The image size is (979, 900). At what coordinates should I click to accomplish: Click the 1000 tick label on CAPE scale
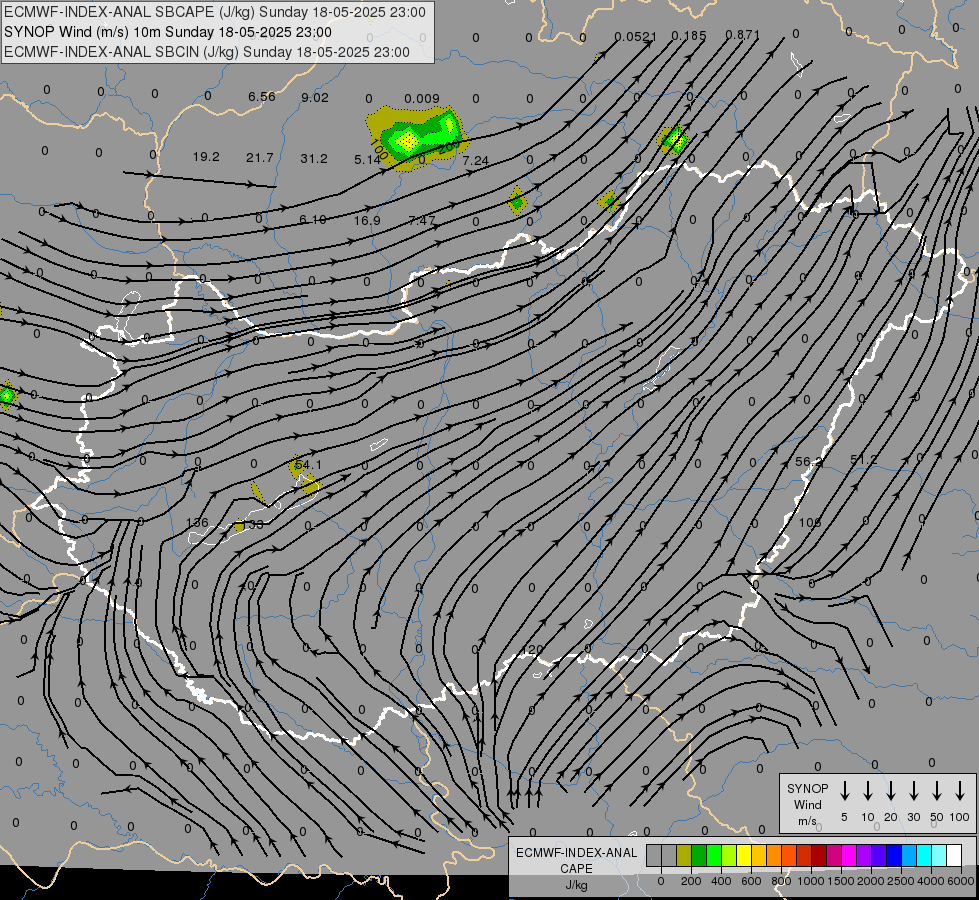click(811, 881)
